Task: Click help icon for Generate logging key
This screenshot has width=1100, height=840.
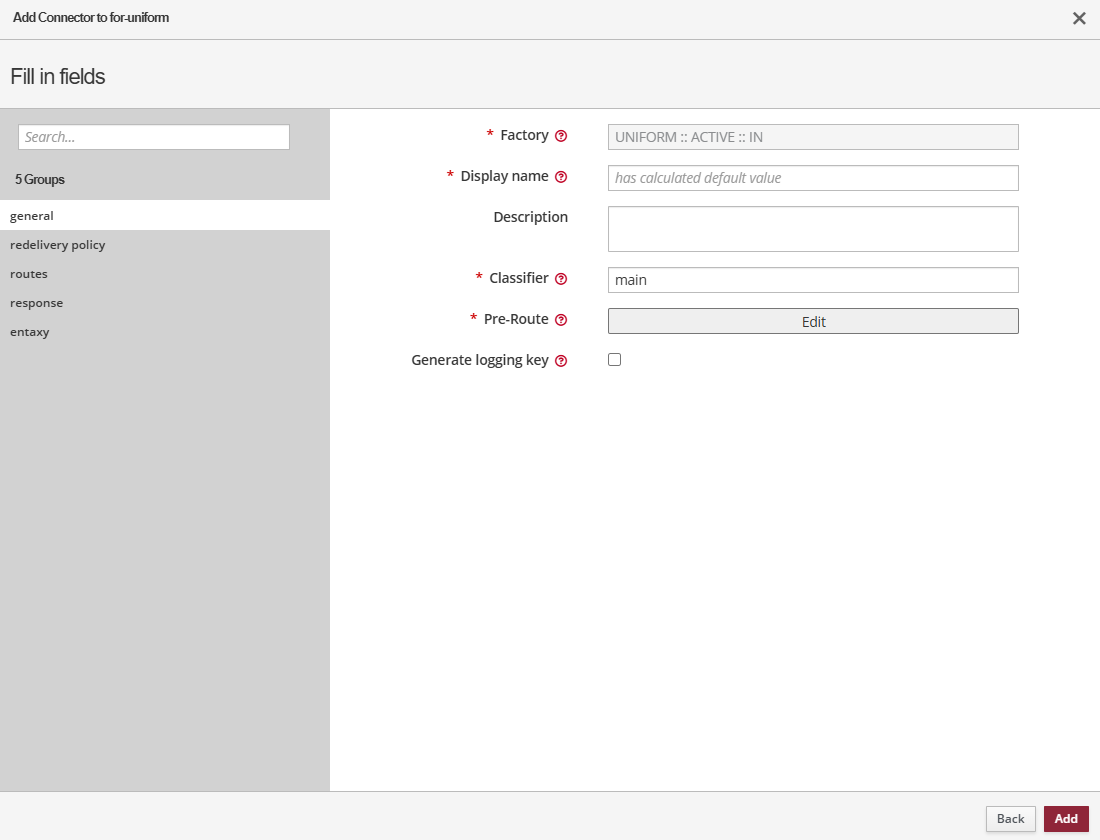Action: [561, 361]
